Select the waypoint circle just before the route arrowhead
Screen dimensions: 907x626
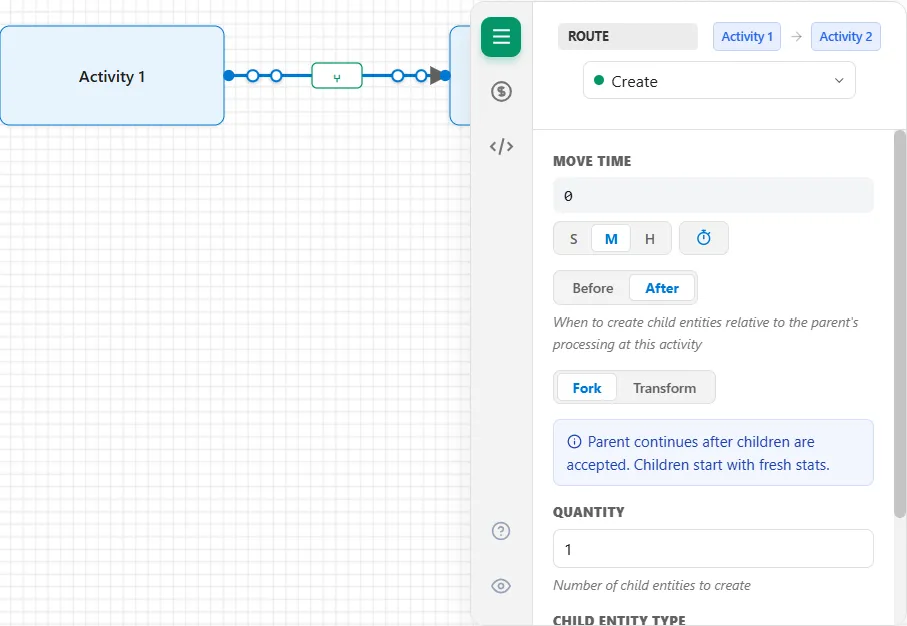tap(421, 75)
